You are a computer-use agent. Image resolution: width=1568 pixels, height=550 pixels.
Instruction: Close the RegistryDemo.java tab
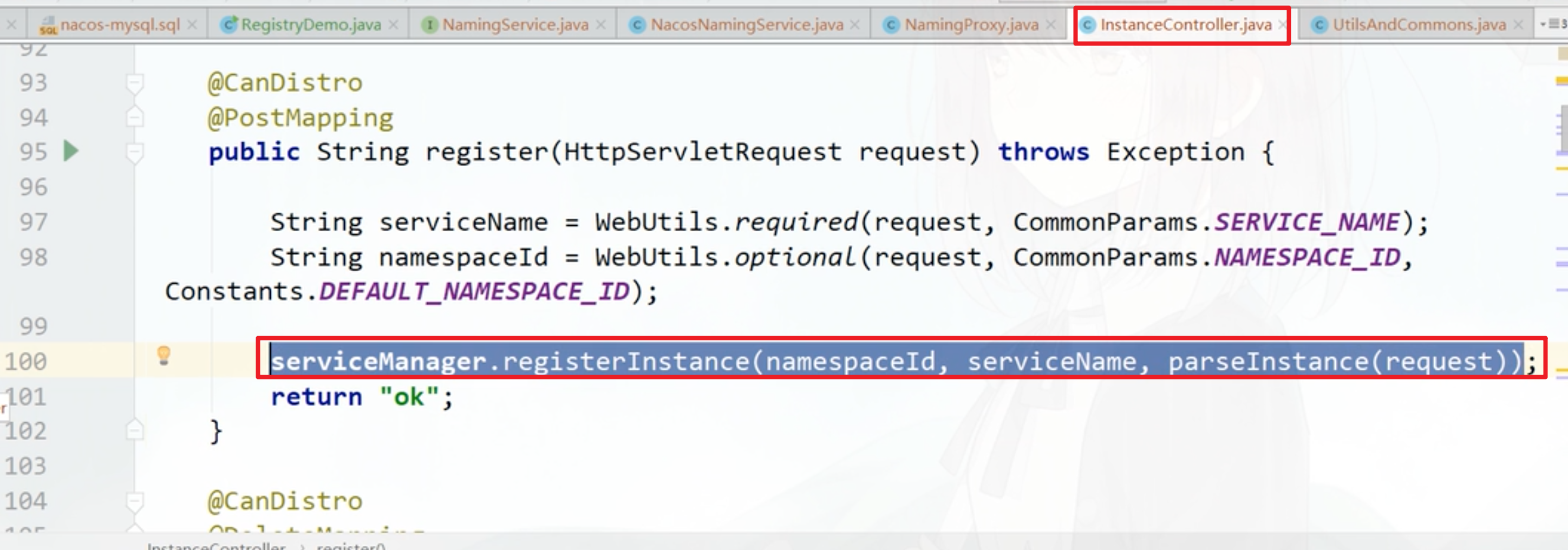(x=393, y=25)
